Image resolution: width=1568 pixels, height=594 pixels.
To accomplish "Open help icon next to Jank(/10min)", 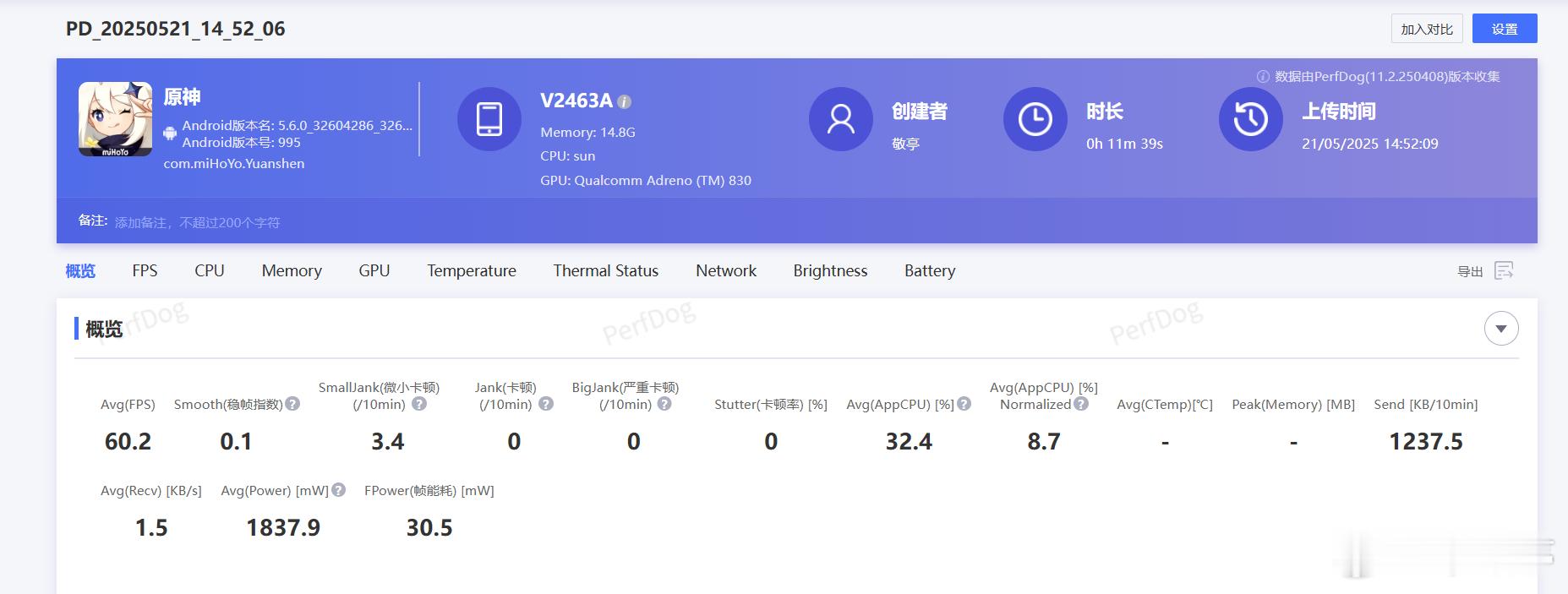I will (x=546, y=404).
